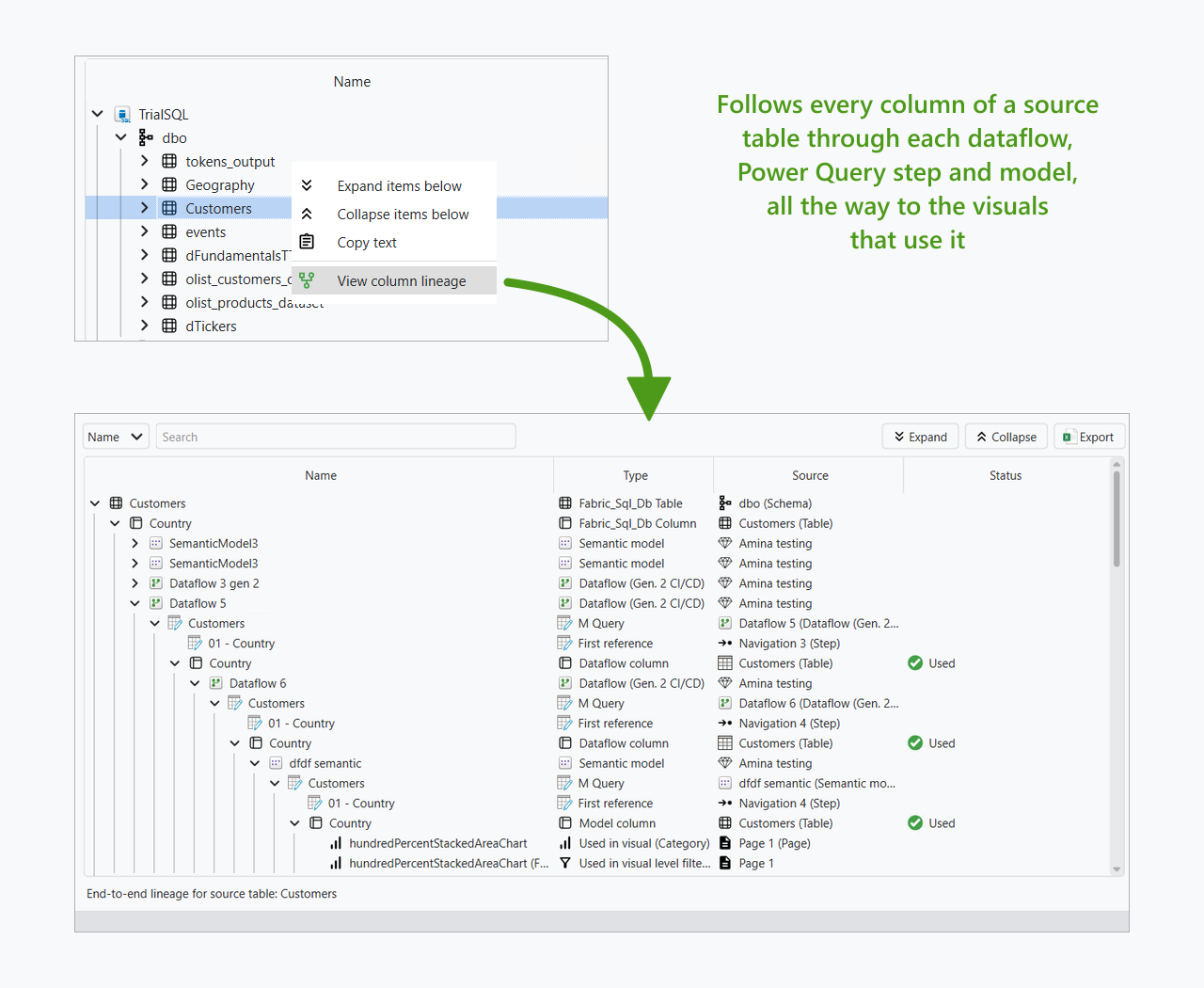Image resolution: width=1204 pixels, height=988 pixels.
Task: Choose Expand items below from the context menu
Action: [394, 186]
